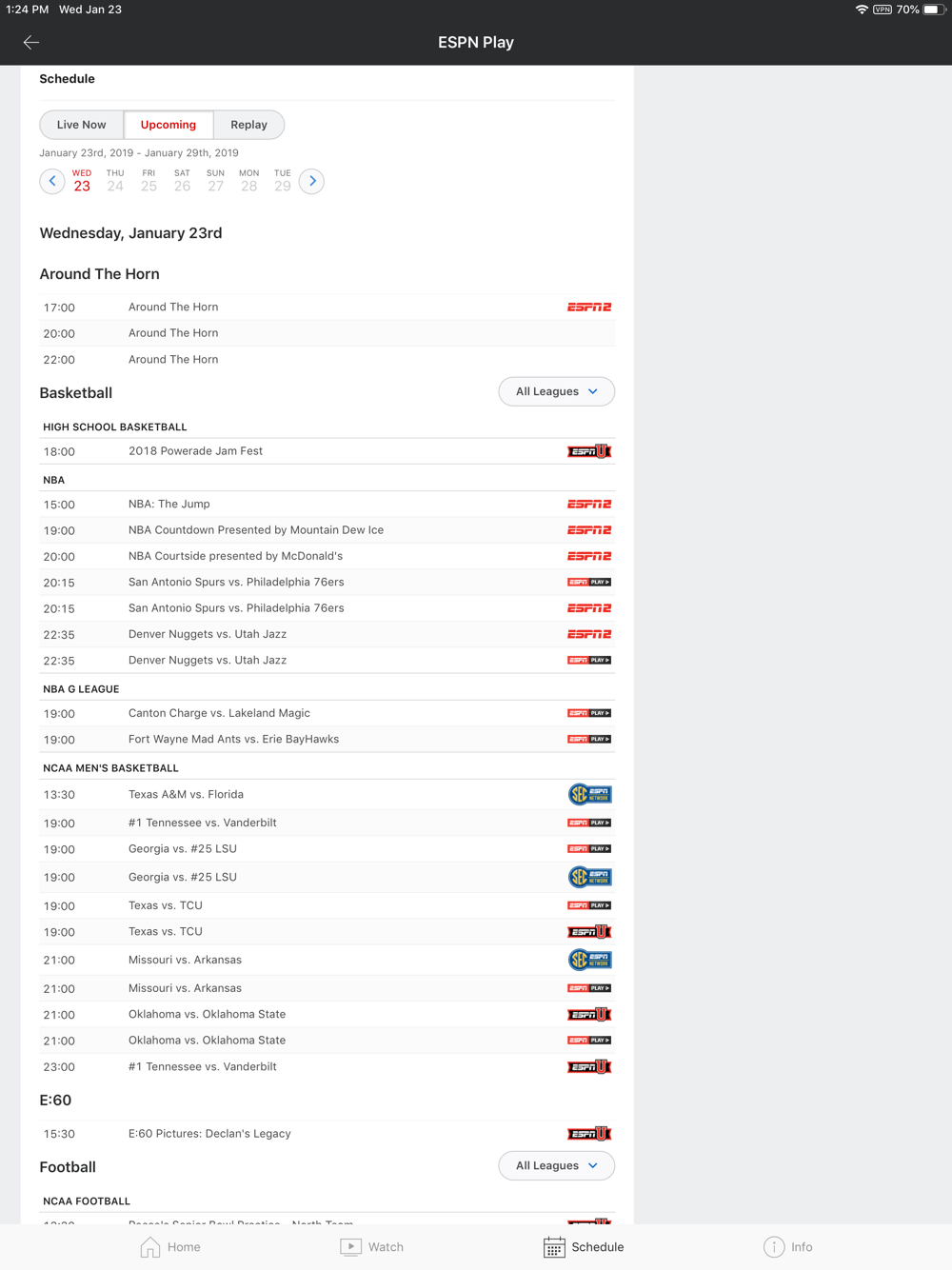Screen dimensions: 952x1270
Task: Open Fort Wayne Mad Ants vs. Erie BayHawks
Action: [327, 740]
